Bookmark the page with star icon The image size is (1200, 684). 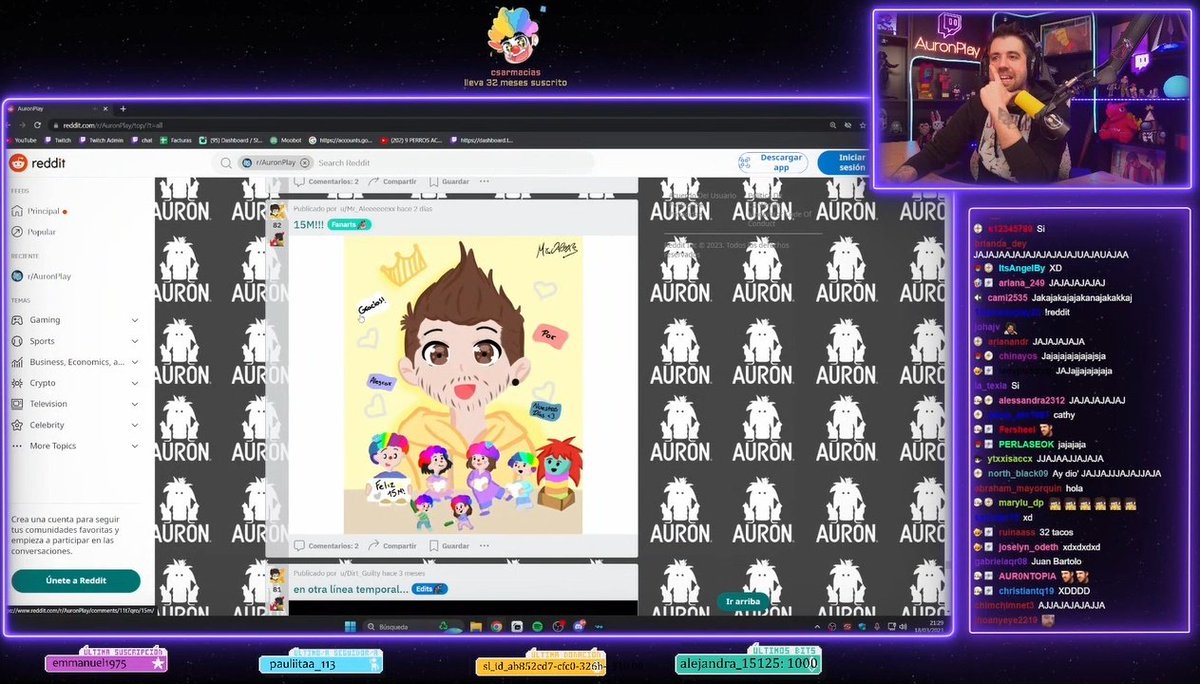[x=861, y=125]
